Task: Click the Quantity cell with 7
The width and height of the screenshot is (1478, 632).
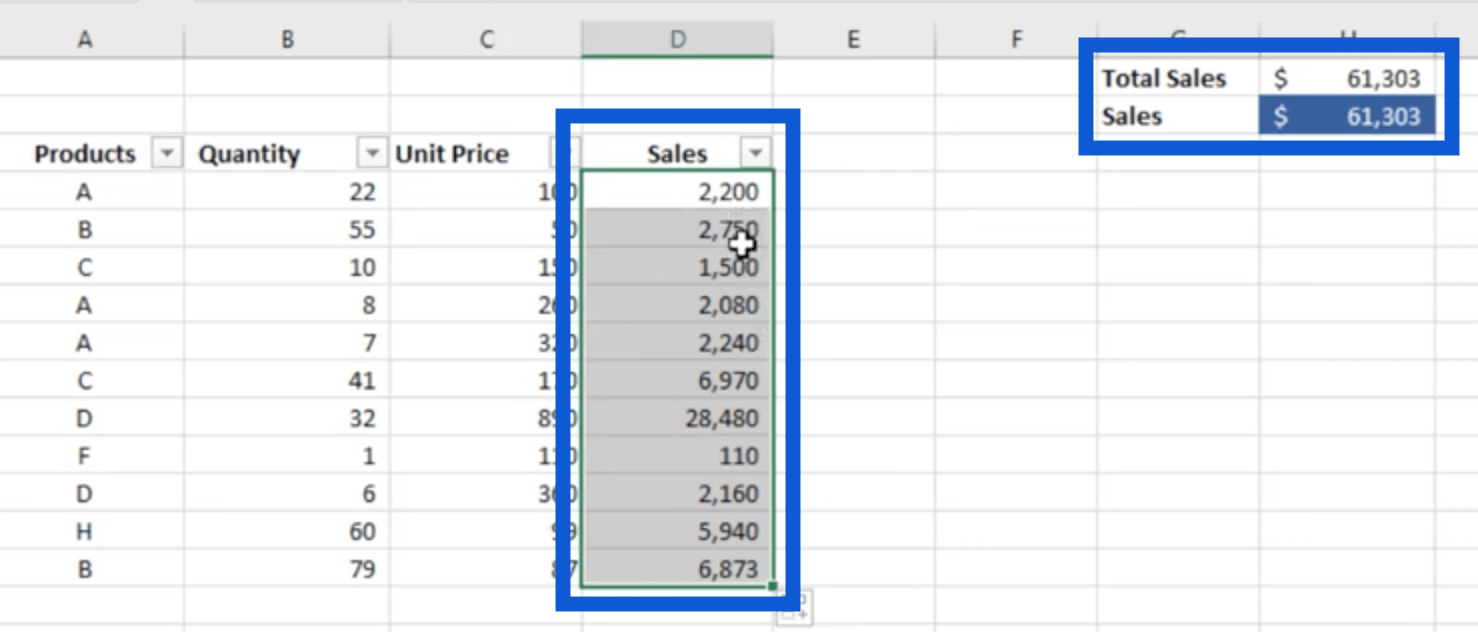Action: pos(287,343)
